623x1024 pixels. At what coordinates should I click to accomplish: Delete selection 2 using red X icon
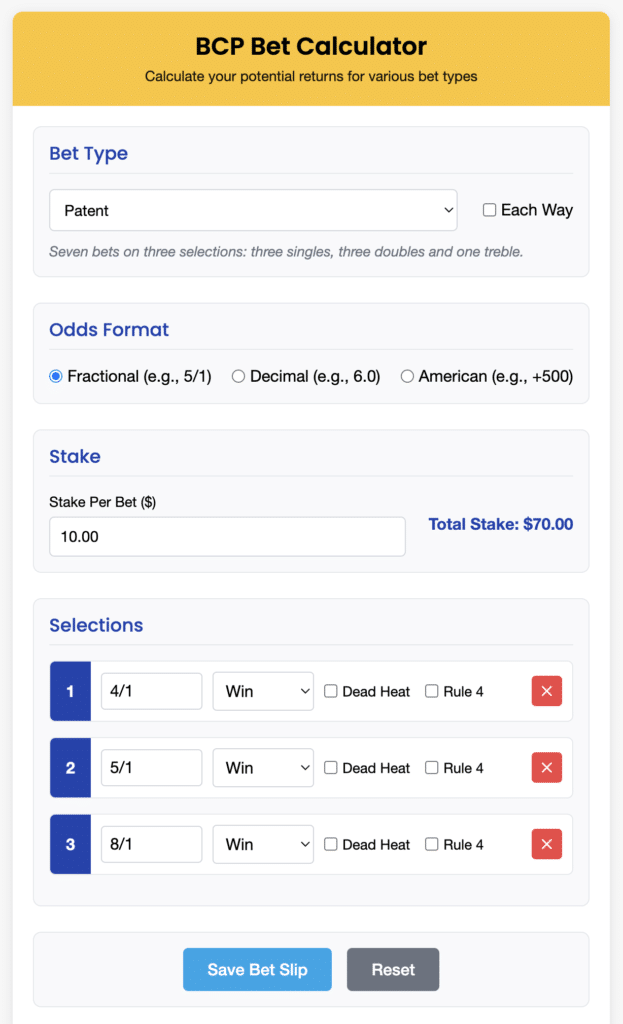click(x=547, y=767)
